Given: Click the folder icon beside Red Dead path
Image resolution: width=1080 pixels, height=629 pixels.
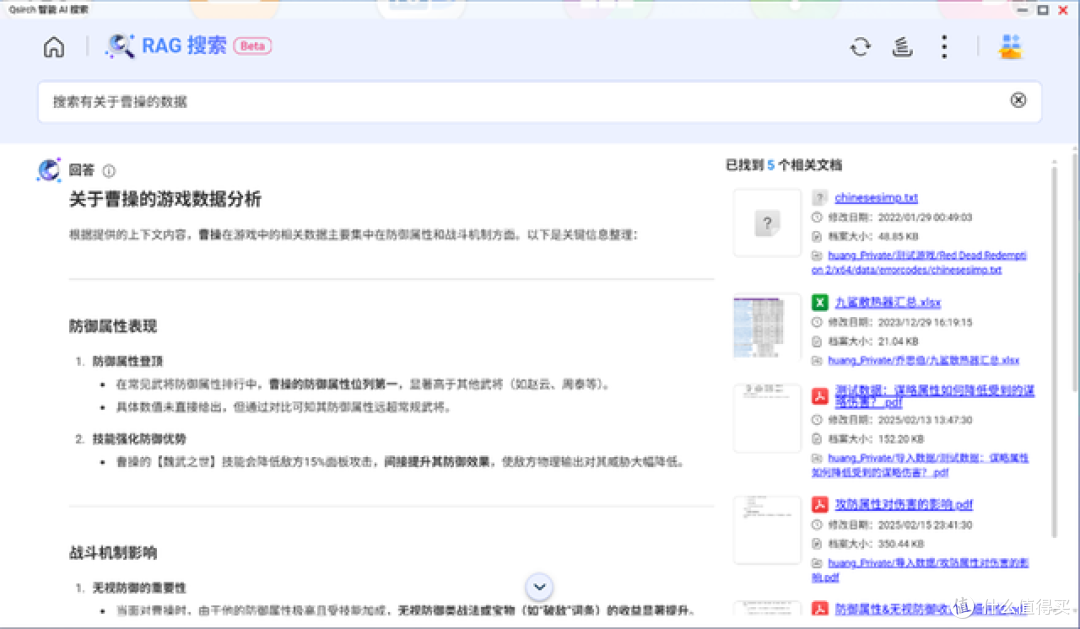Looking at the screenshot, I should pos(817,256).
